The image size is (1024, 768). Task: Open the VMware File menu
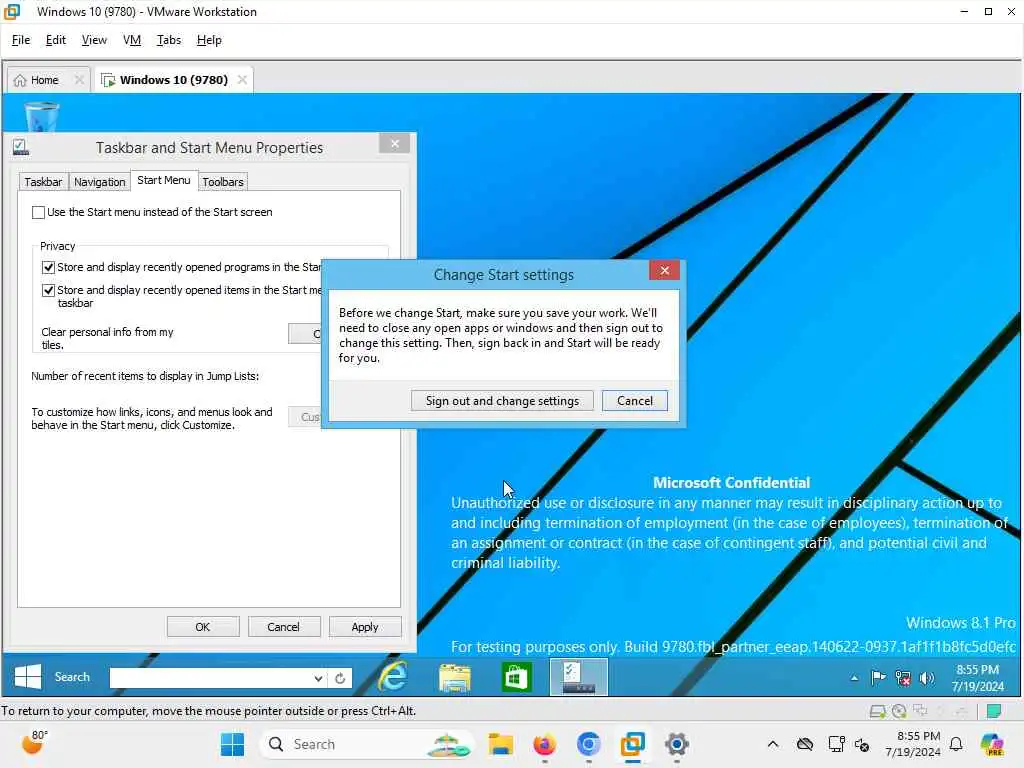coord(21,40)
